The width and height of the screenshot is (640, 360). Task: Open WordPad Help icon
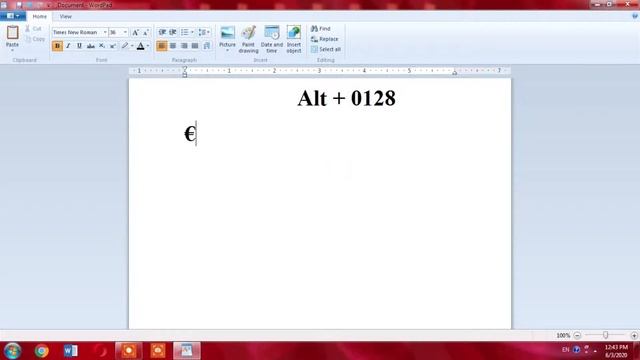(x=635, y=16)
